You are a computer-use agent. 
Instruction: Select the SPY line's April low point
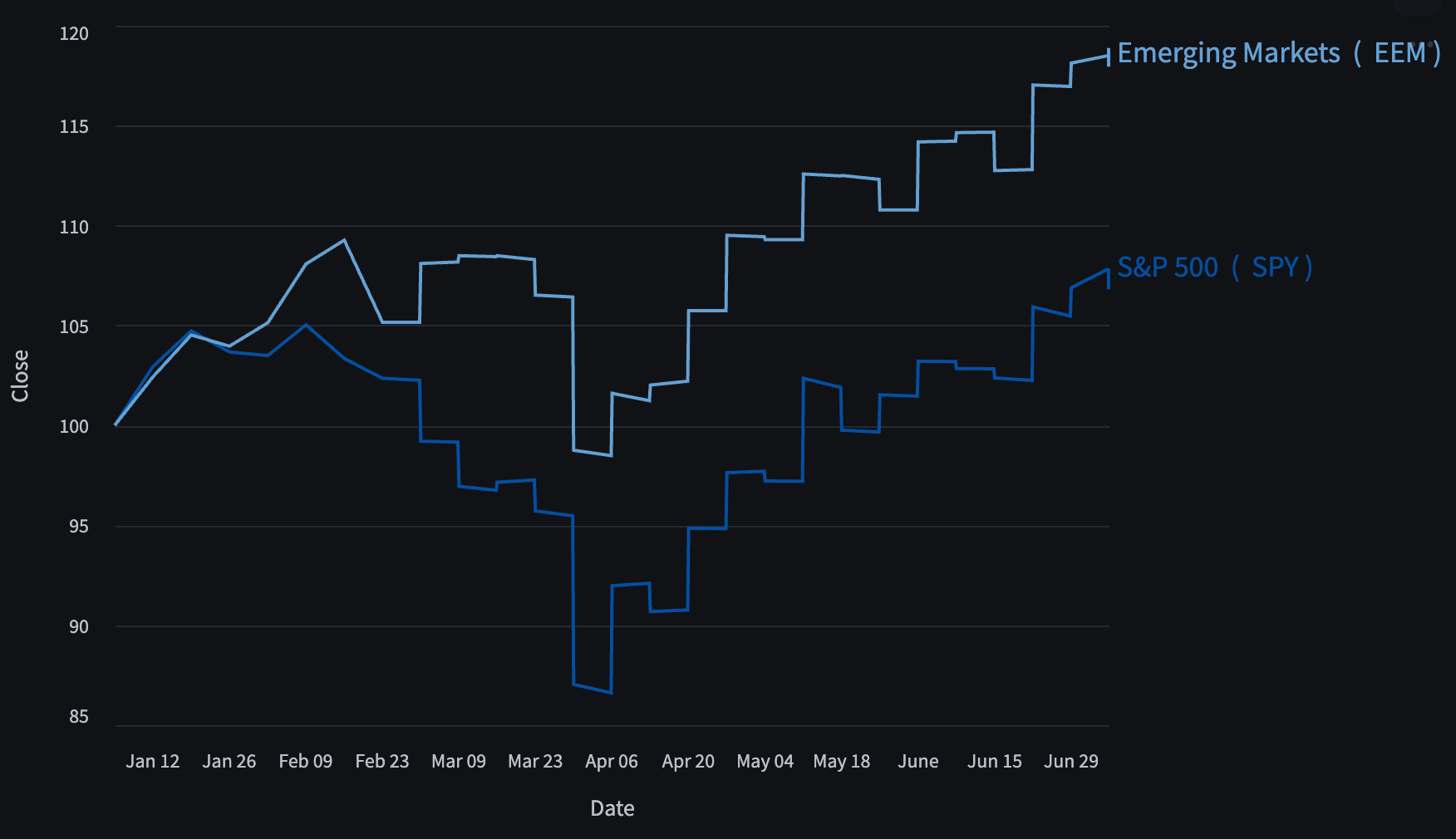point(611,692)
